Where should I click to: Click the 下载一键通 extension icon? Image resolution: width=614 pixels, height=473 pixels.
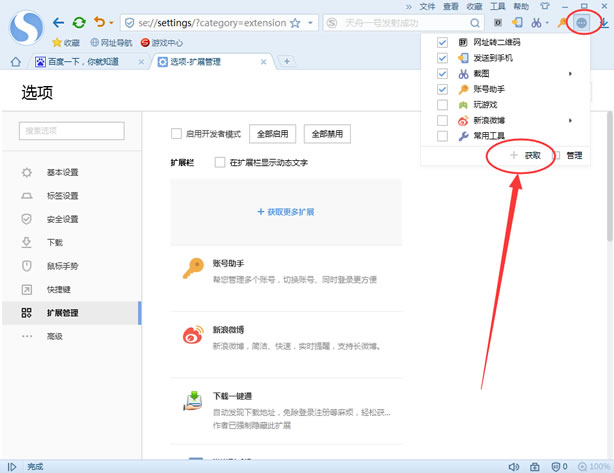coord(193,401)
